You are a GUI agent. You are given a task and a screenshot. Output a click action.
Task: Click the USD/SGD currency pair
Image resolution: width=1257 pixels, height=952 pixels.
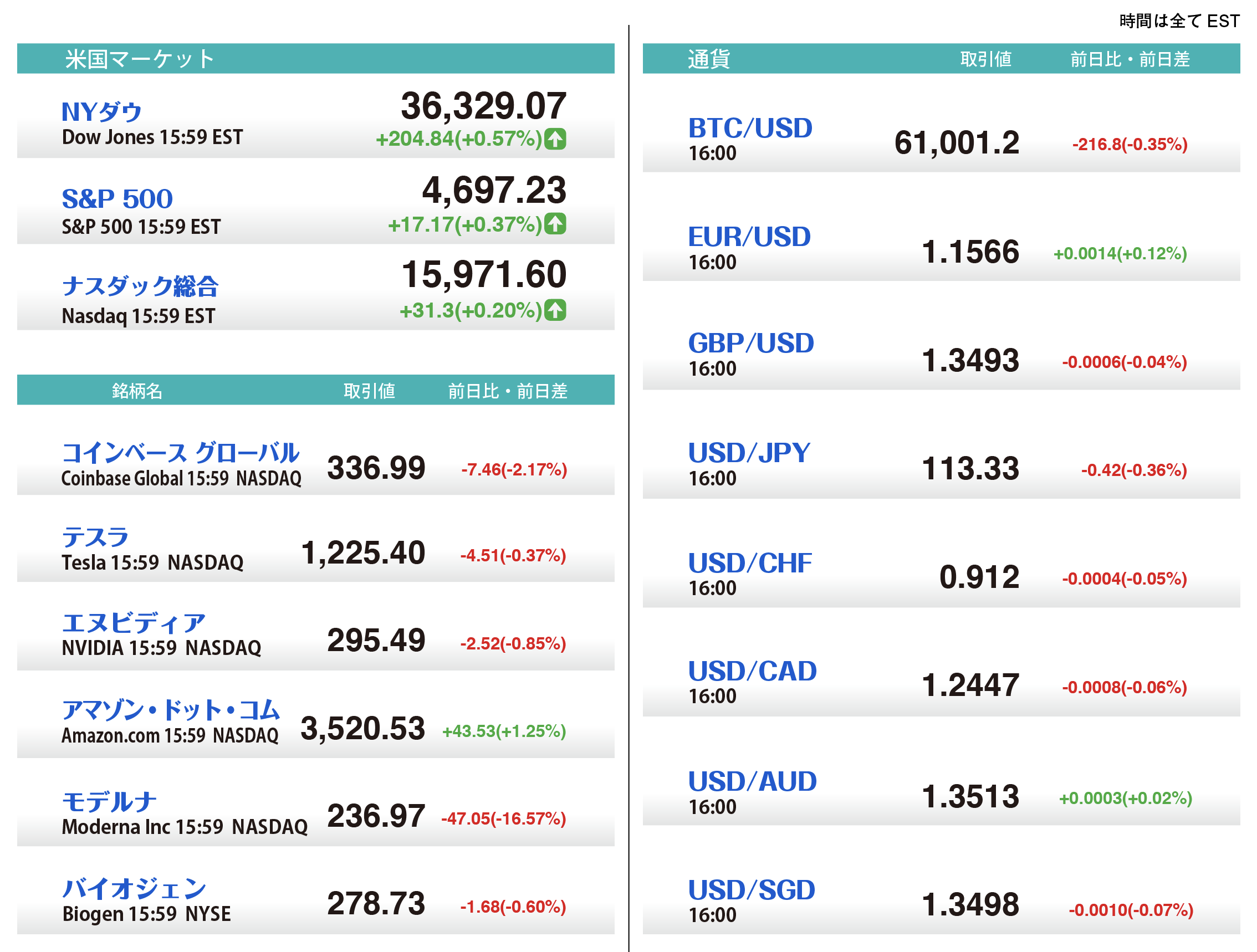(x=751, y=890)
